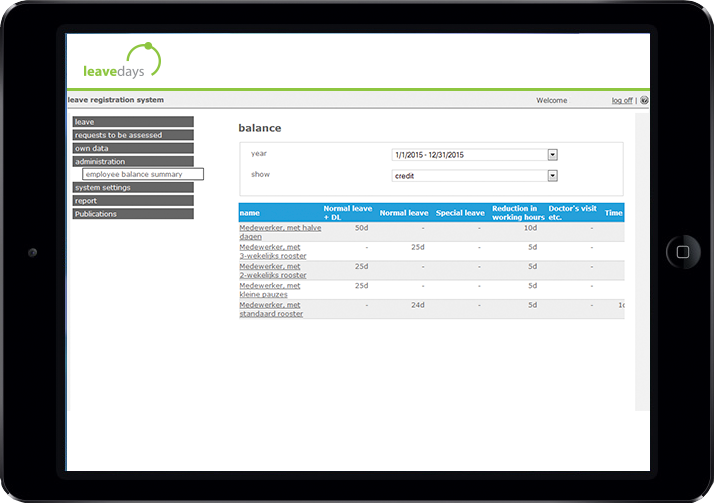The height and width of the screenshot is (503, 714).
Task: Click 25d value for kleine pauzes row
Action: click(x=362, y=285)
